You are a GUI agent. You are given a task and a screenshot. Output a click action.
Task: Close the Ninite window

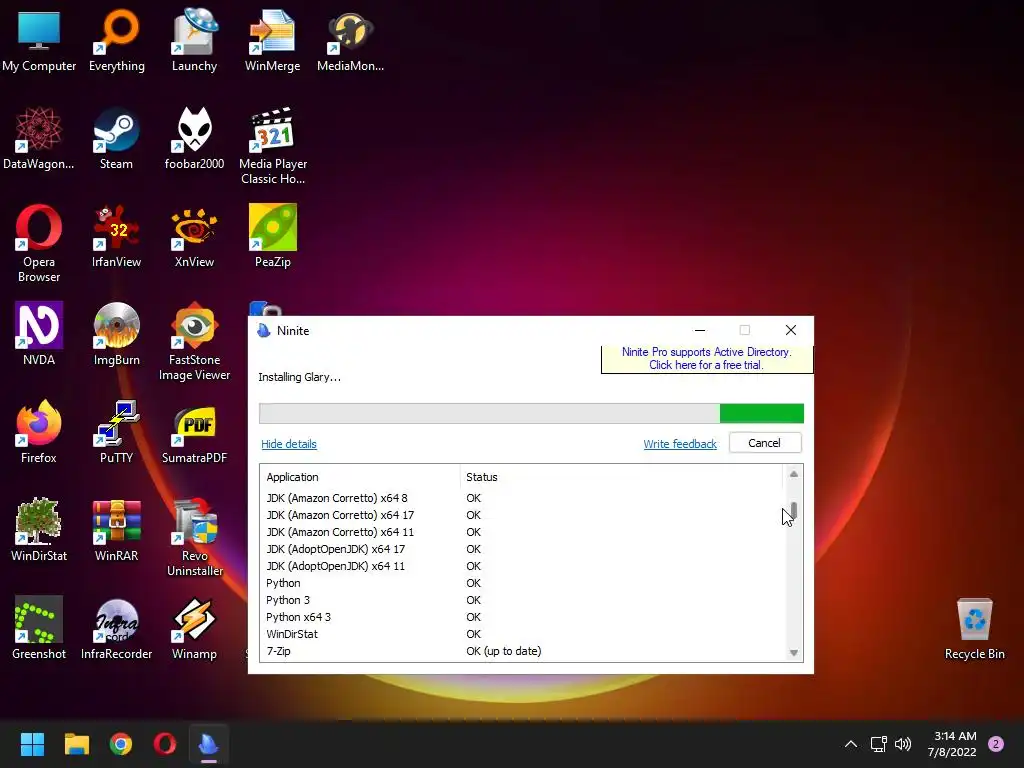click(x=791, y=330)
